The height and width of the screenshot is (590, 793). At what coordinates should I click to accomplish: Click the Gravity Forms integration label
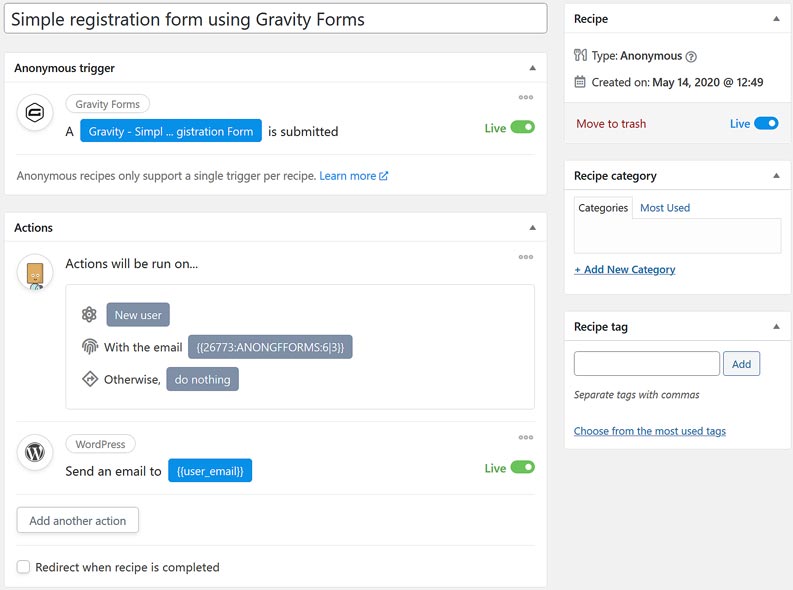pyautogui.click(x=107, y=104)
